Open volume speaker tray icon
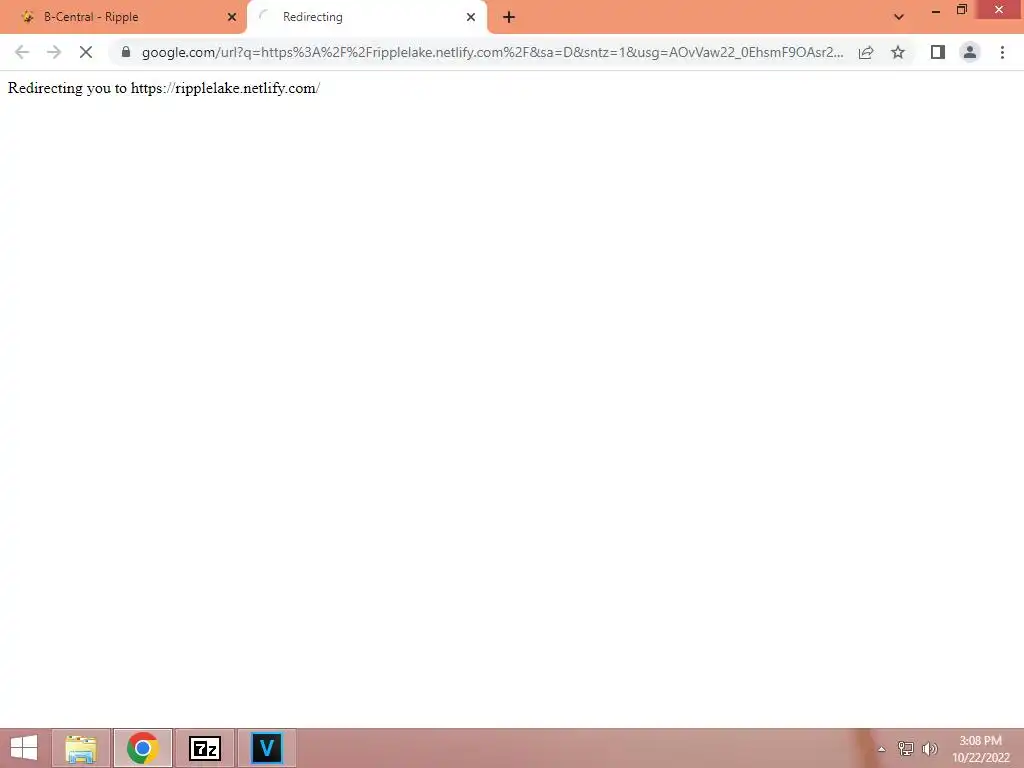 [930, 748]
